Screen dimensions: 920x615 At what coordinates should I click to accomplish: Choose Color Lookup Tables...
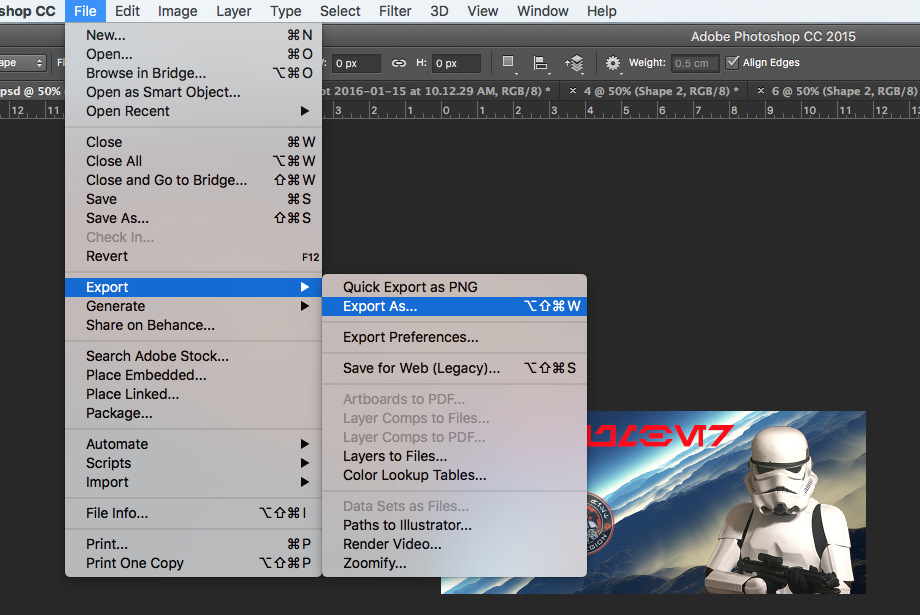point(454,475)
